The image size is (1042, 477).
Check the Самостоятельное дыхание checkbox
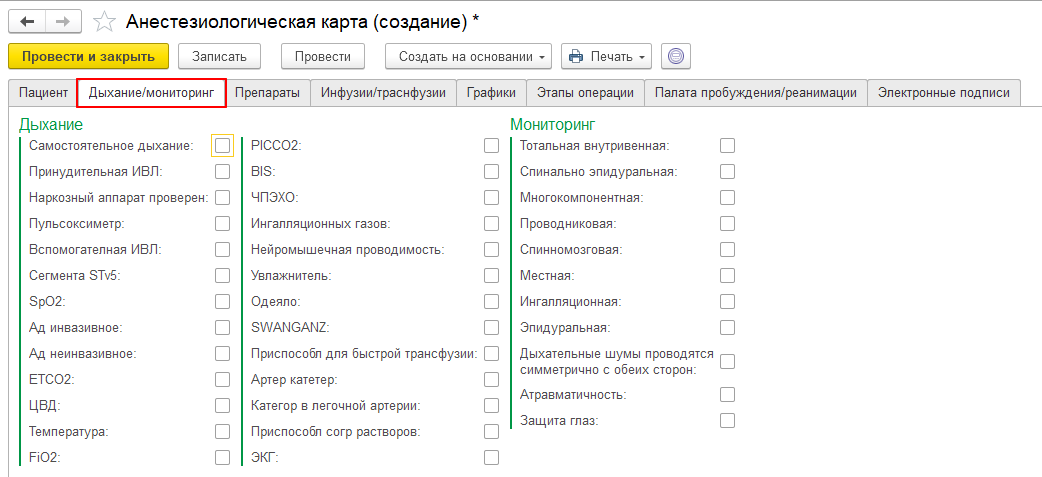tap(222, 146)
